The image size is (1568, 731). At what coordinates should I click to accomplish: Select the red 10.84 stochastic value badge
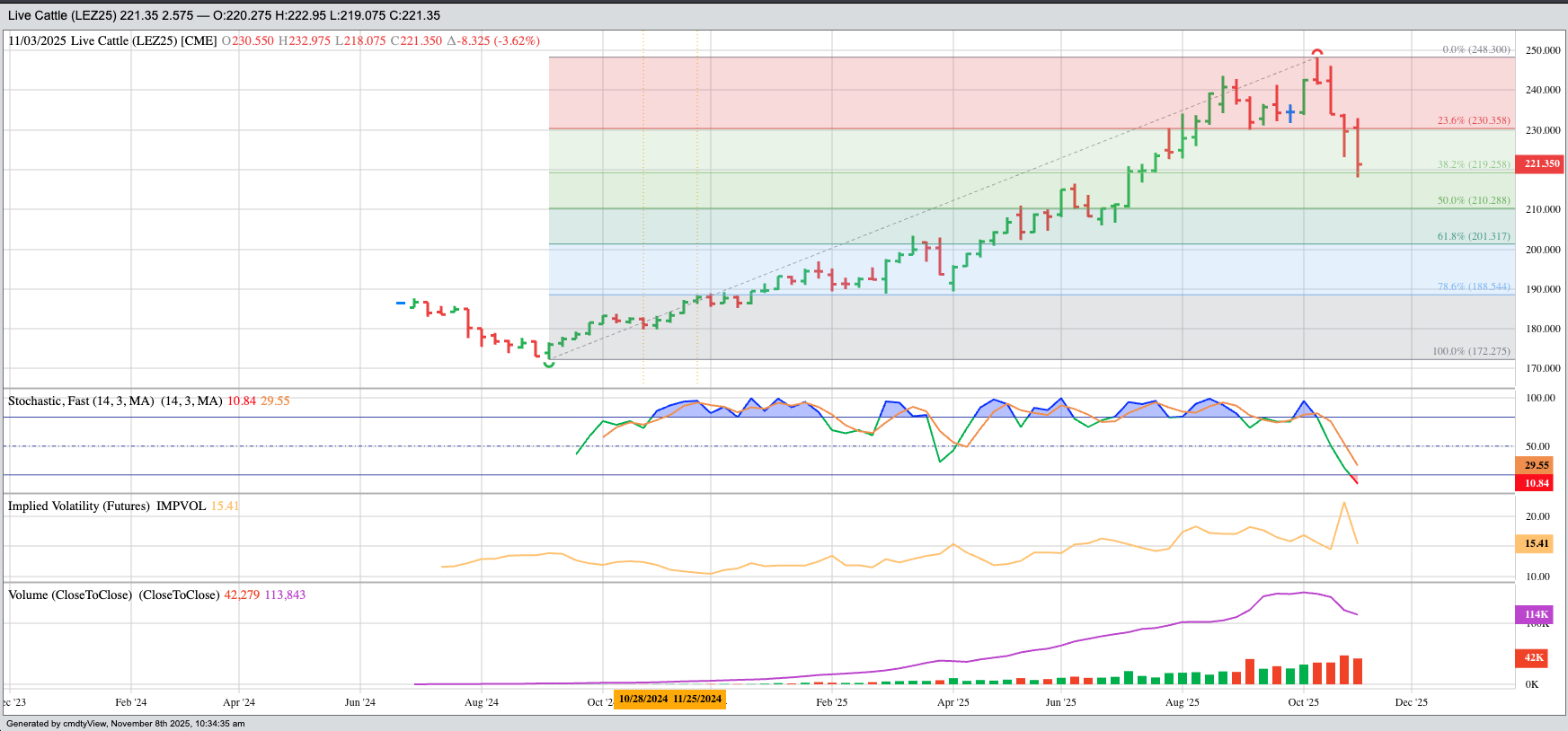pyautogui.click(x=1537, y=483)
